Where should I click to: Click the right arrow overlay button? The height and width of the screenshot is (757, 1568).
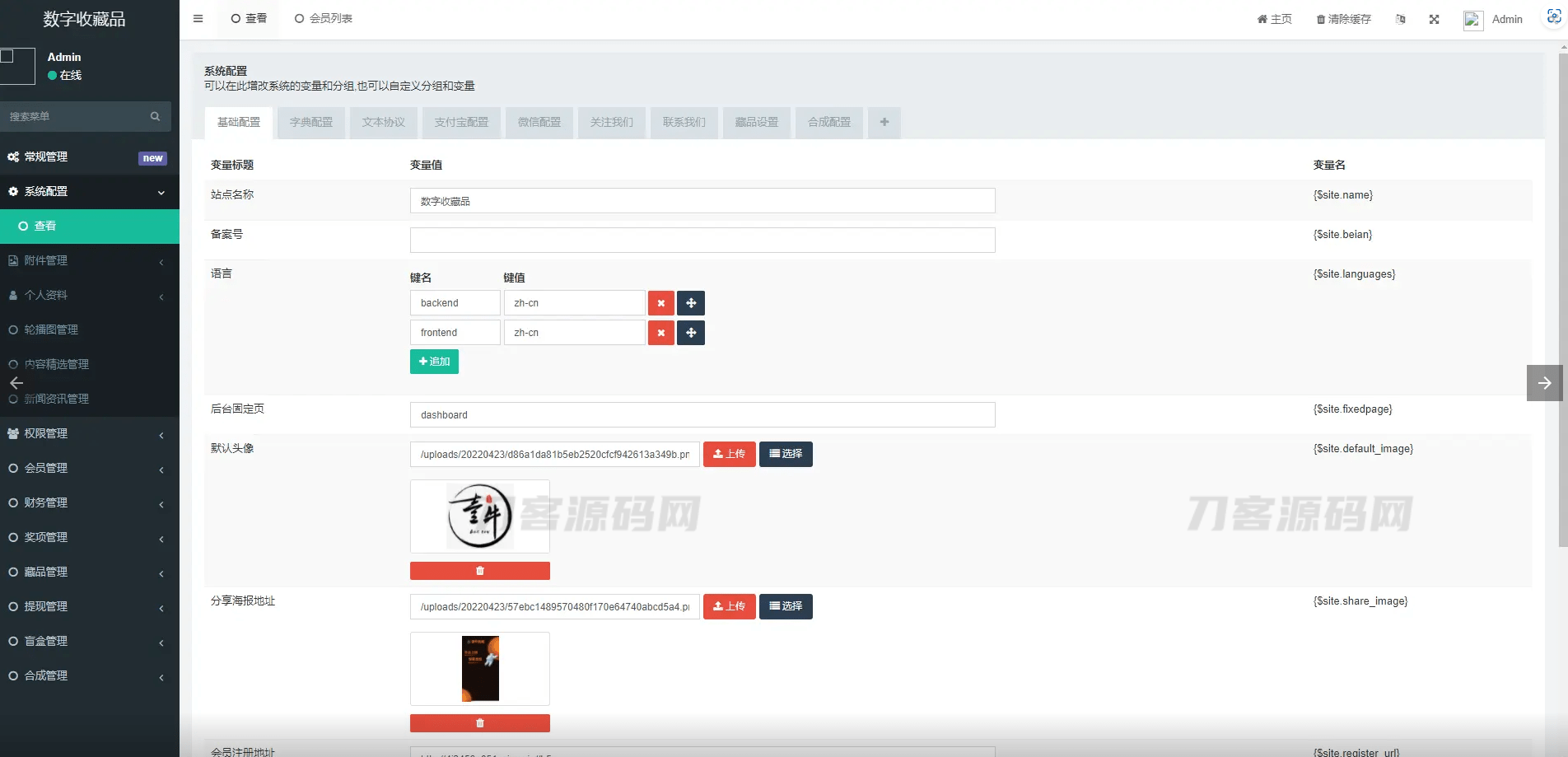coord(1544,383)
